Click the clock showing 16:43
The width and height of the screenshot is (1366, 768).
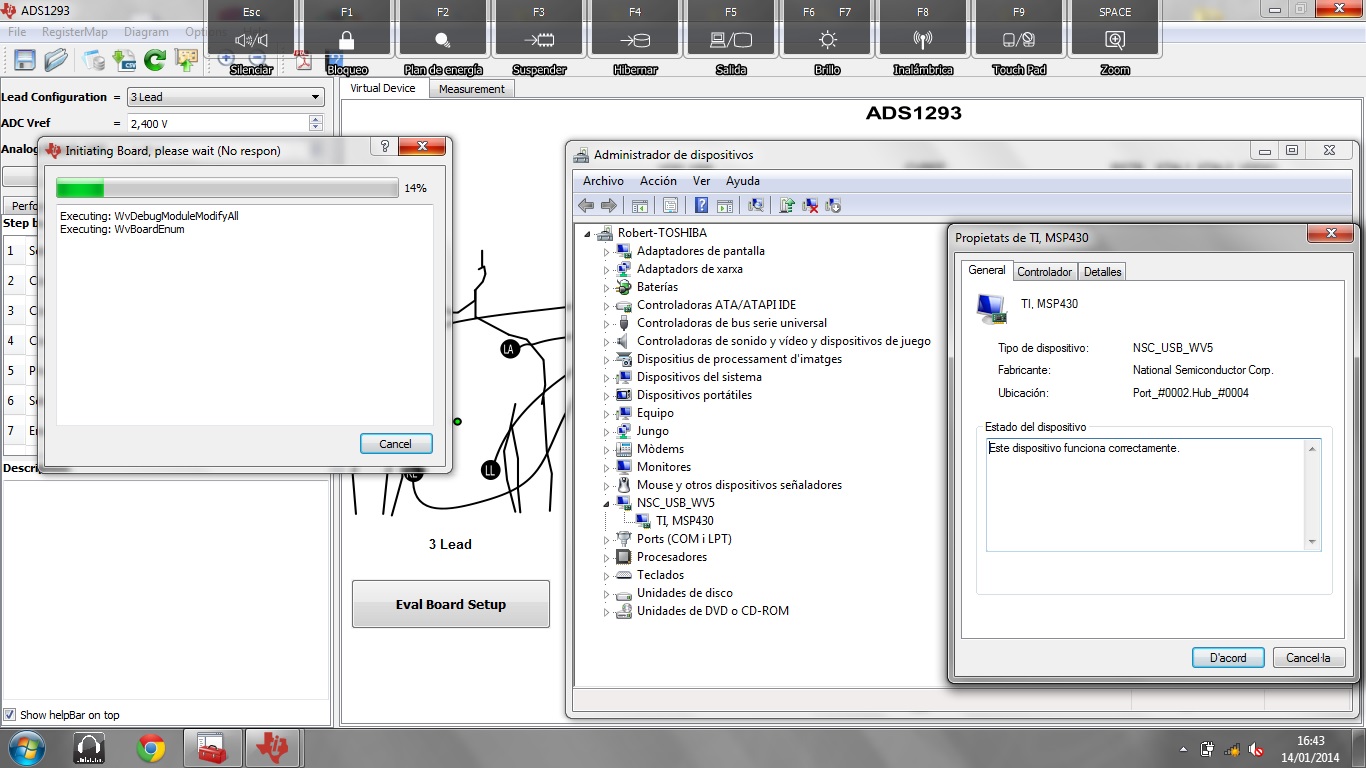(1310, 741)
